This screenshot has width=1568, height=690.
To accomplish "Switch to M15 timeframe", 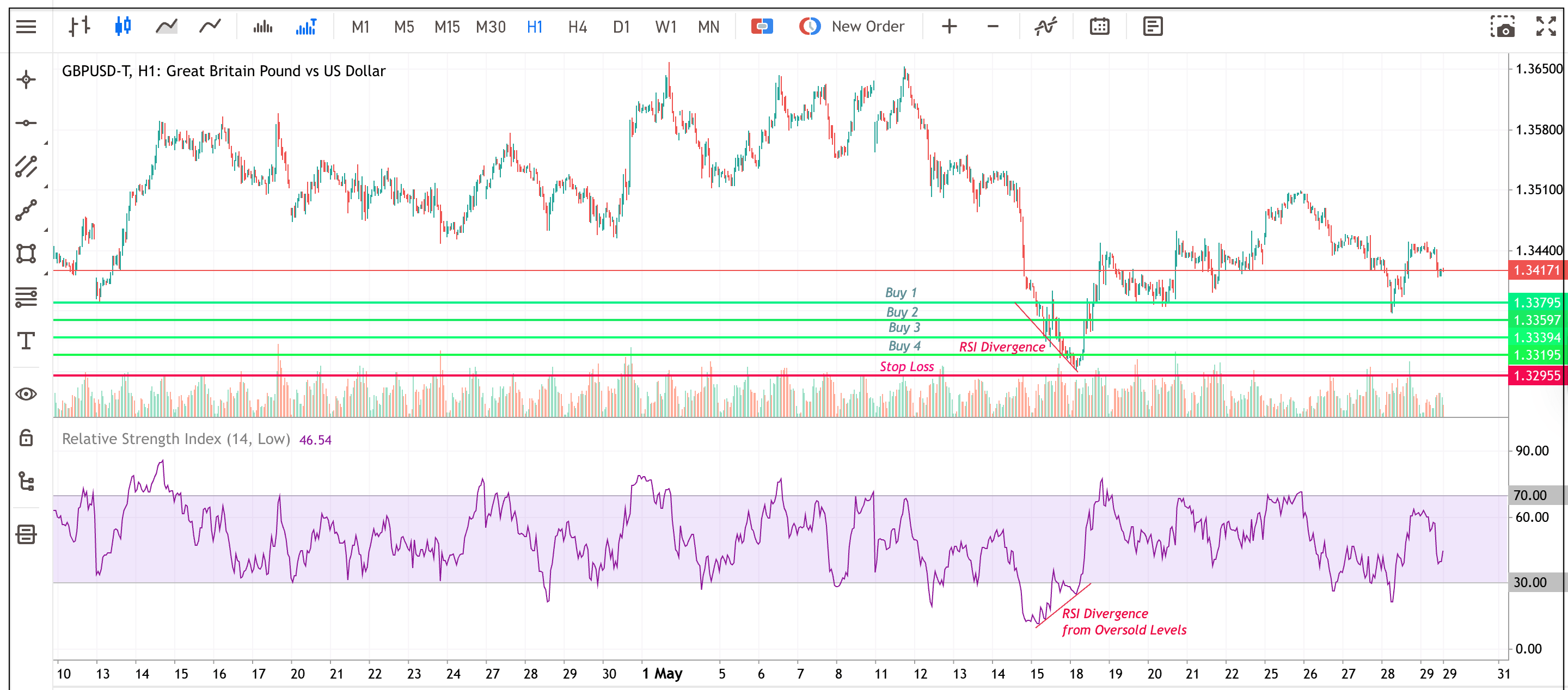I will (x=447, y=27).
